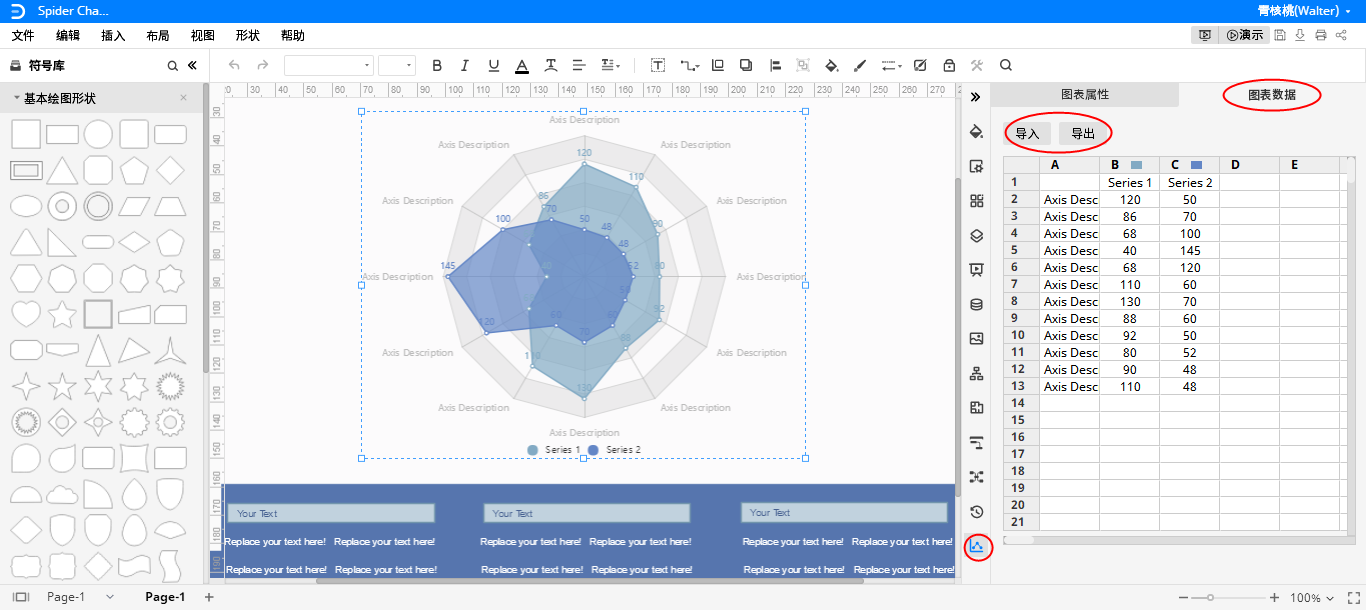Open the chart panel icon in right sidebar

[x=977, y=546]
